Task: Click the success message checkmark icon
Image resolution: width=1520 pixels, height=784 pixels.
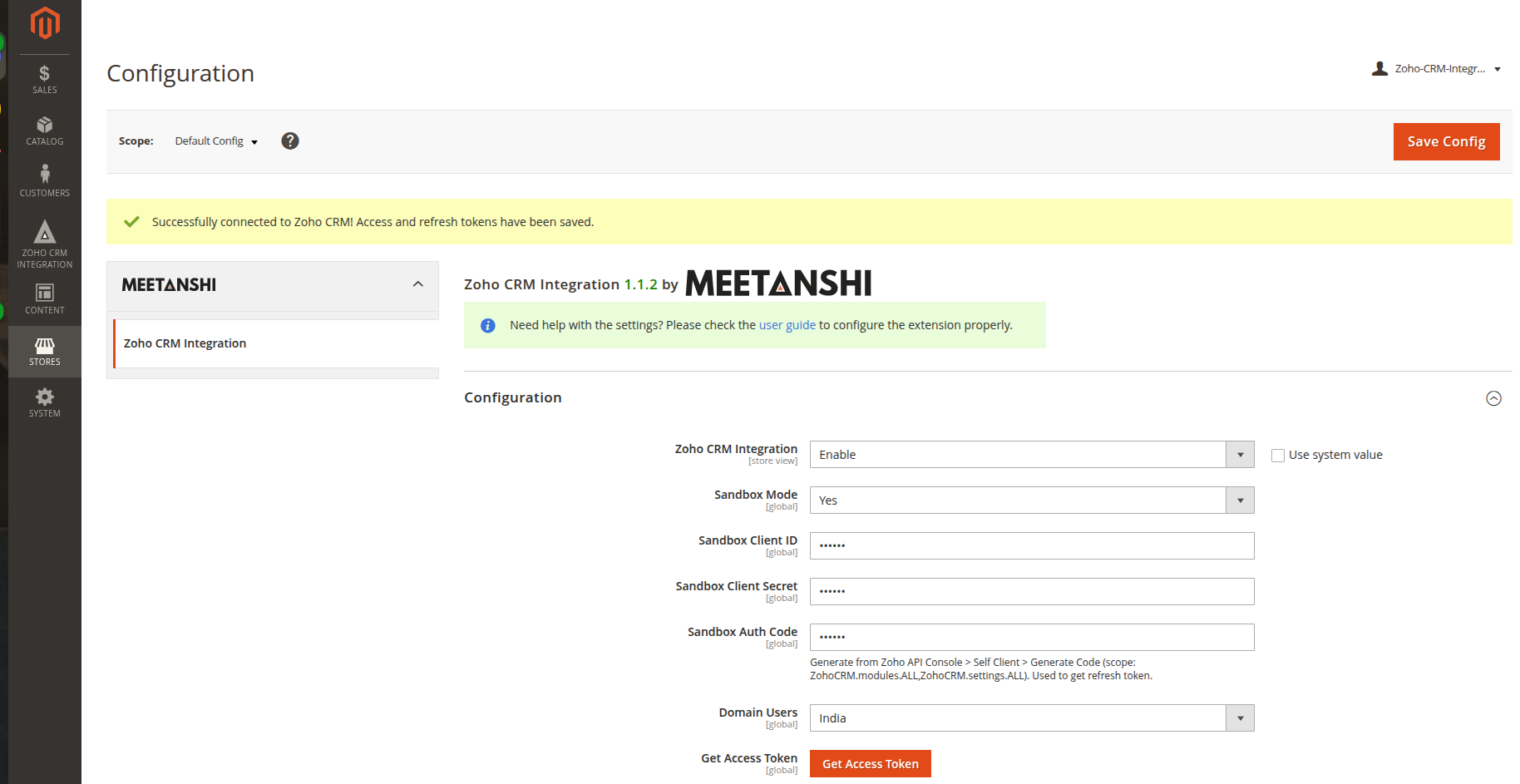Action: coord(131,222)
